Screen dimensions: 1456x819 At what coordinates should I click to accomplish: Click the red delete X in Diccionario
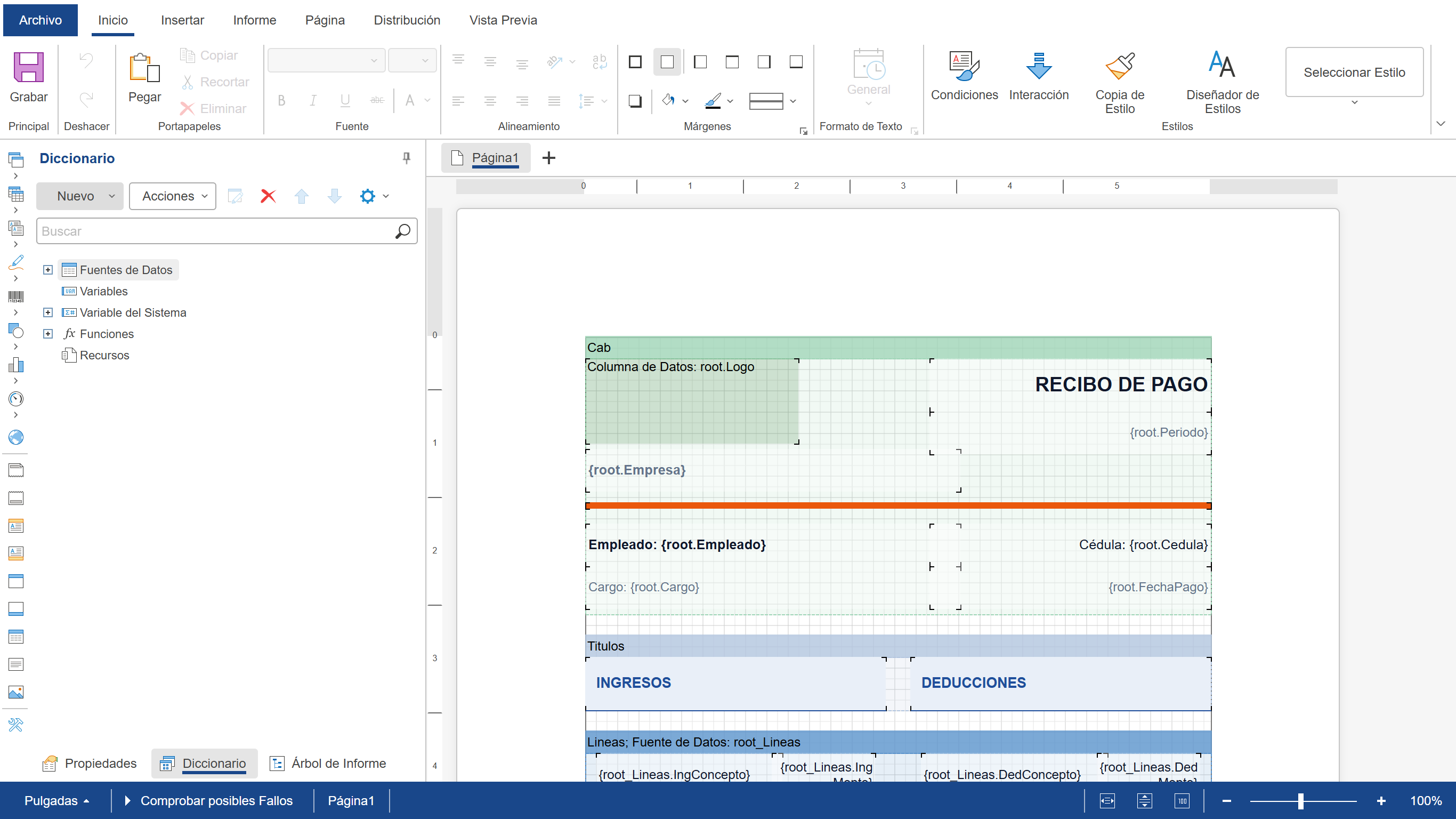click(x=268, y=196)
